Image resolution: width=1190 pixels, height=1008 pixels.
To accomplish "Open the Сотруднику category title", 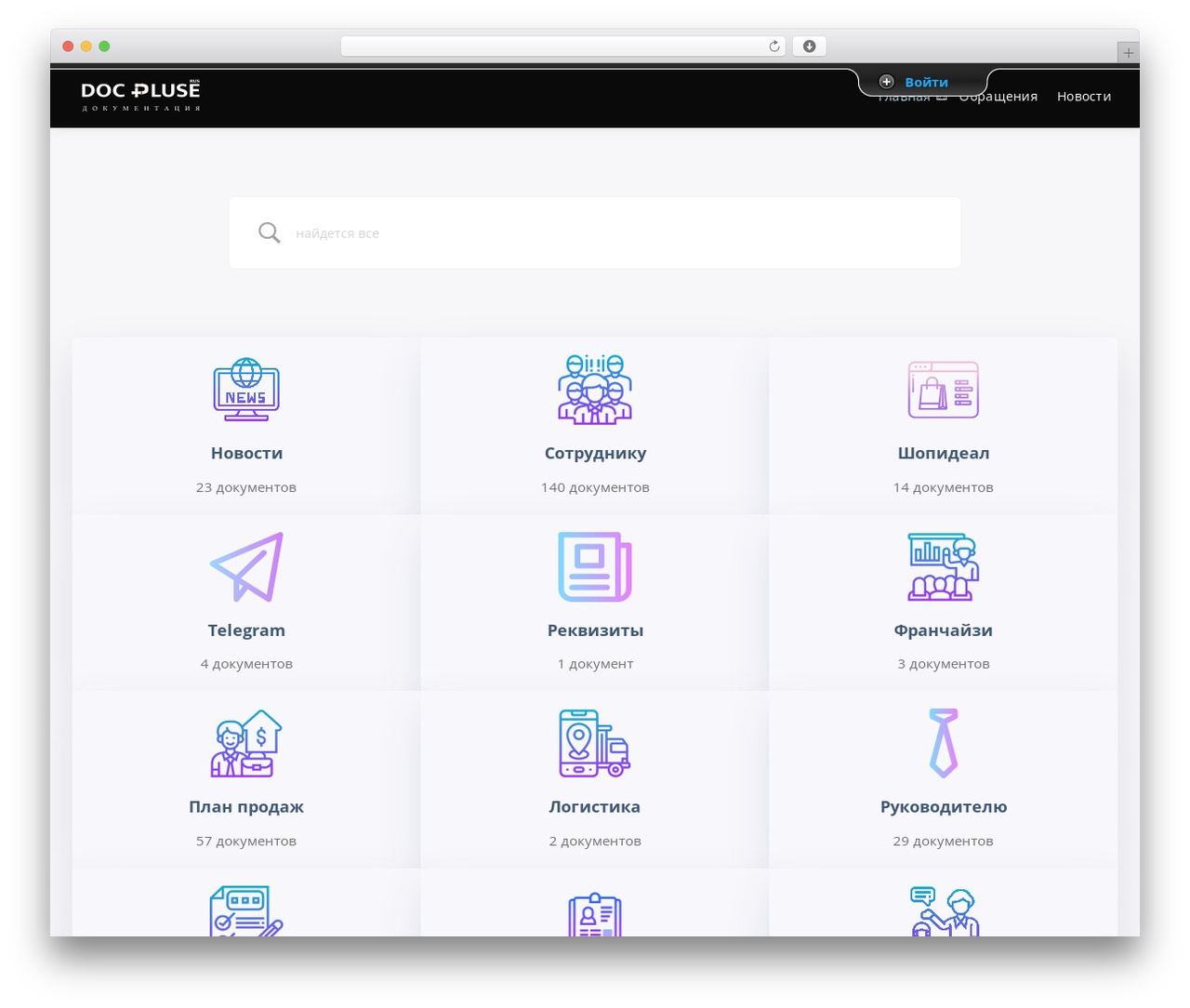I will tap(595, 453).
